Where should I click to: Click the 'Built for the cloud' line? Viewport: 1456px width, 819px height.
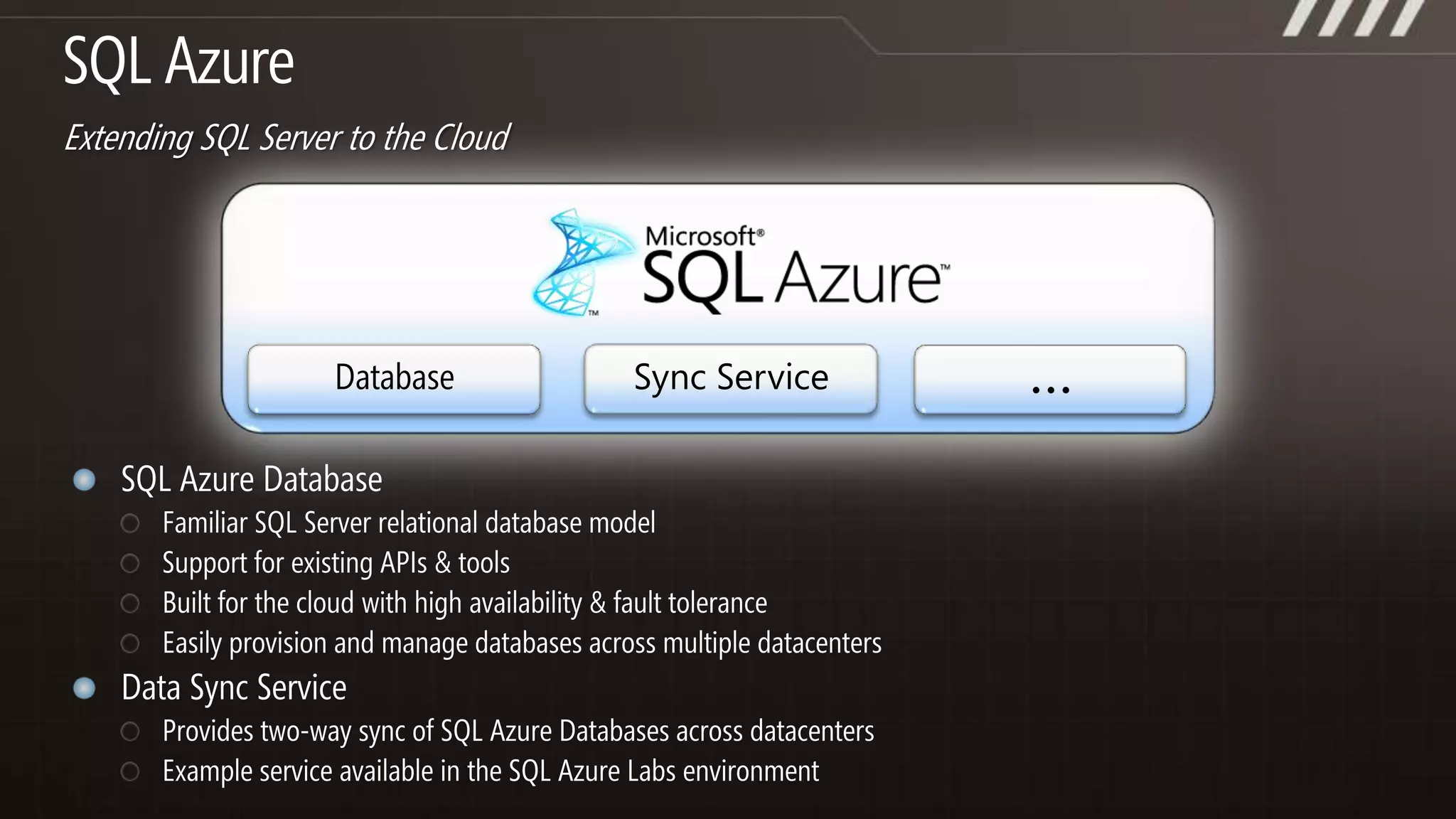465,604
